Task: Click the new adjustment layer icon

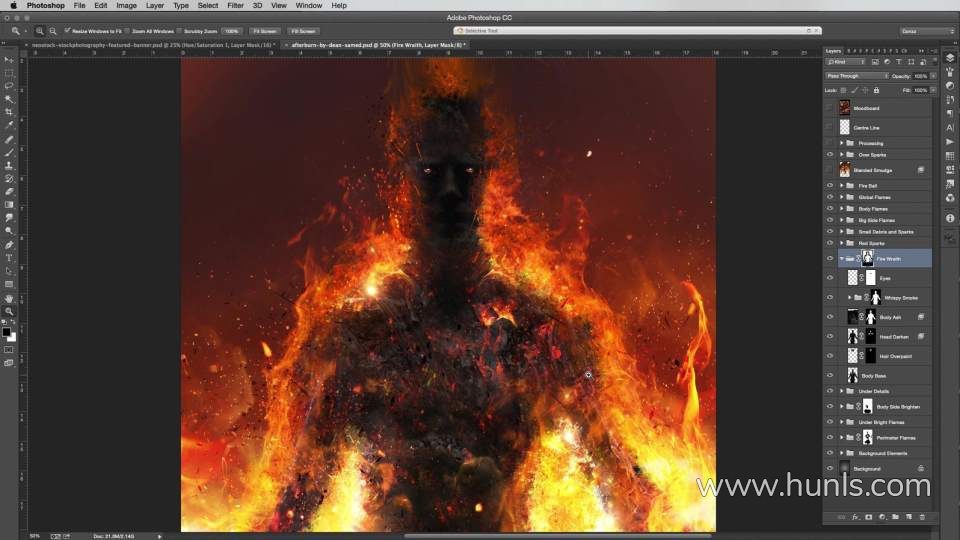Action: pyautogui.click(x=882, y=517)
